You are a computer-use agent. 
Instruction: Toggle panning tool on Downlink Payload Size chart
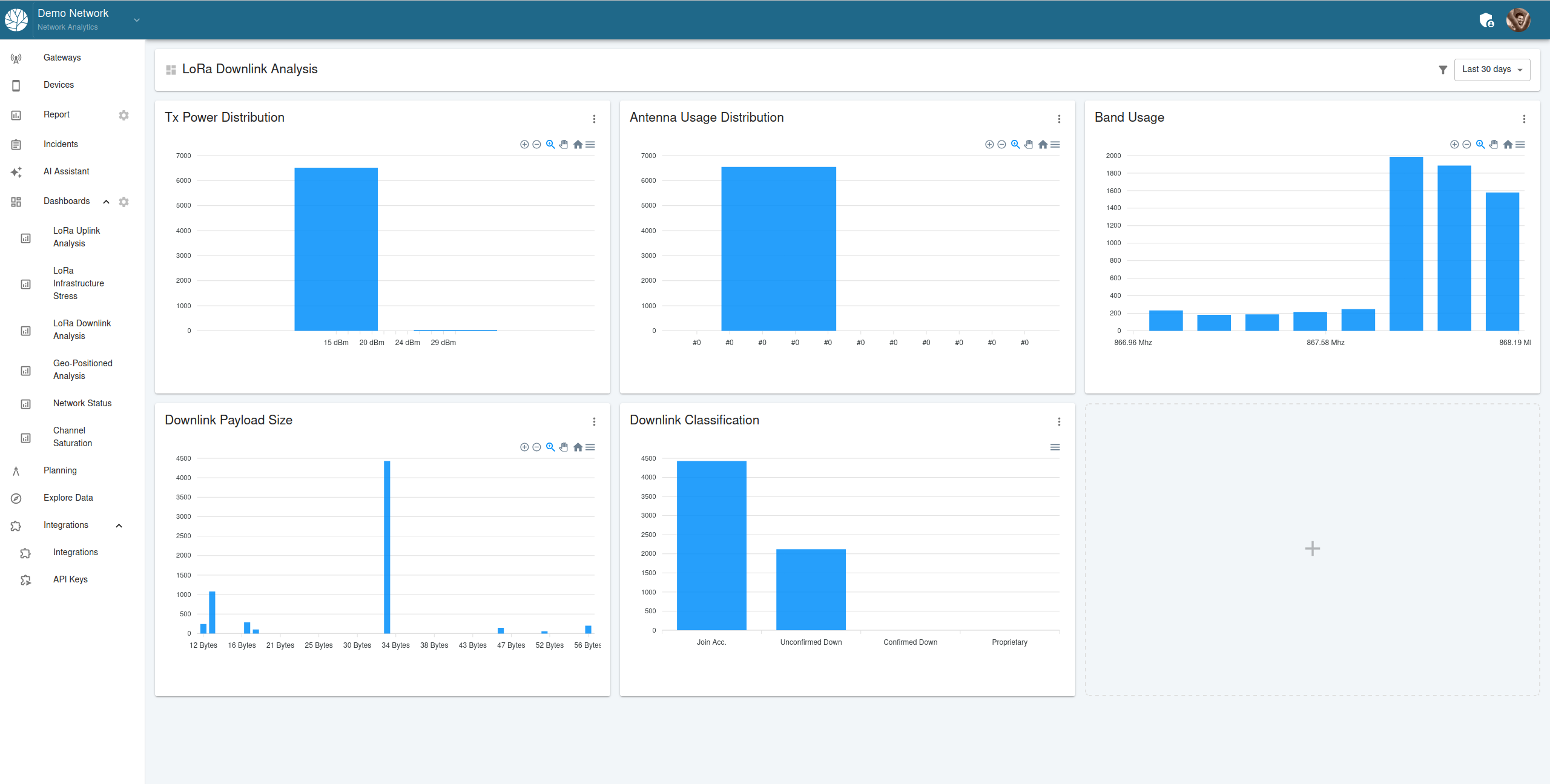coord(564,447)
